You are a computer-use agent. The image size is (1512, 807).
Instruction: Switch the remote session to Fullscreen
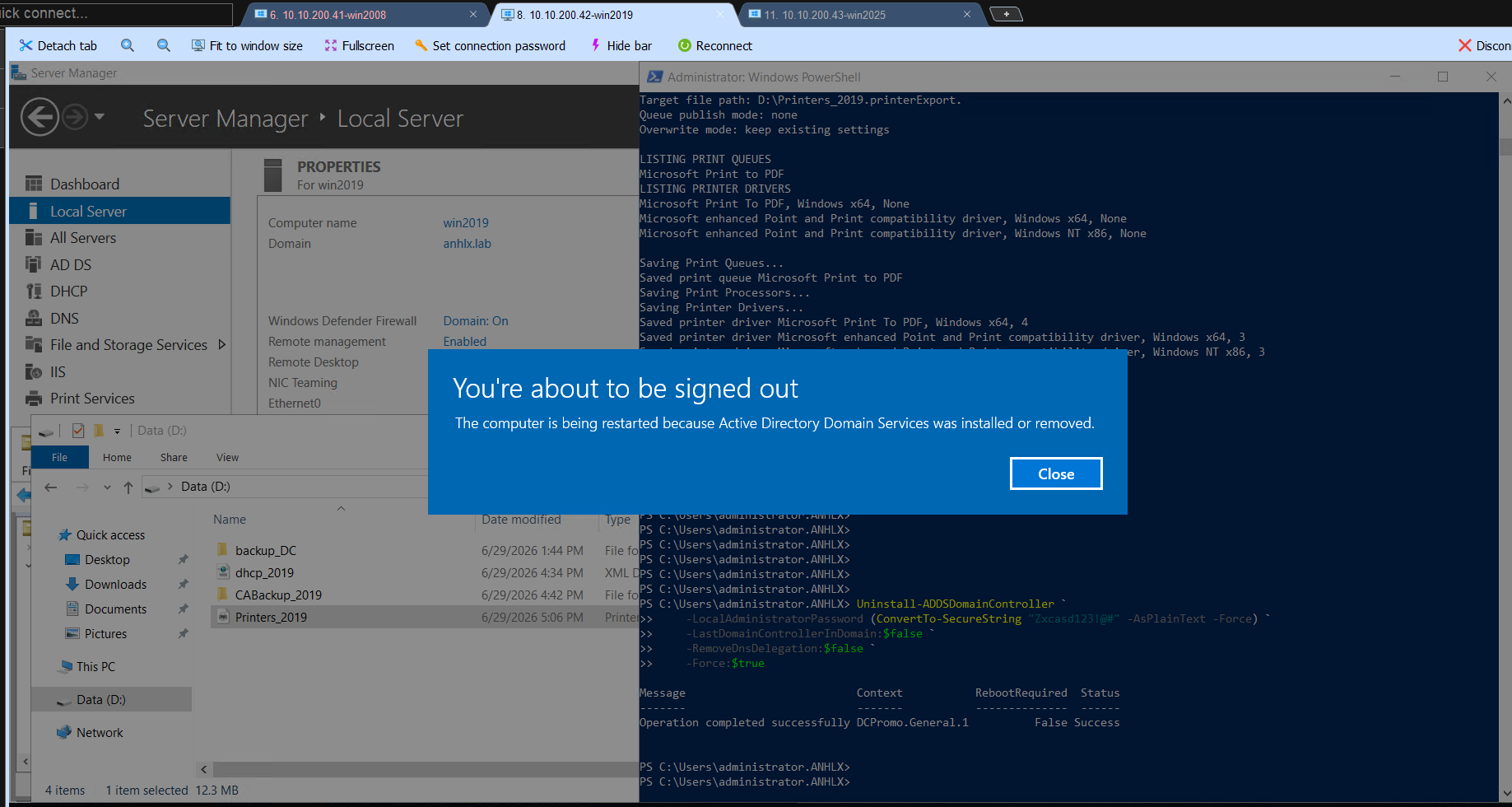360,46
